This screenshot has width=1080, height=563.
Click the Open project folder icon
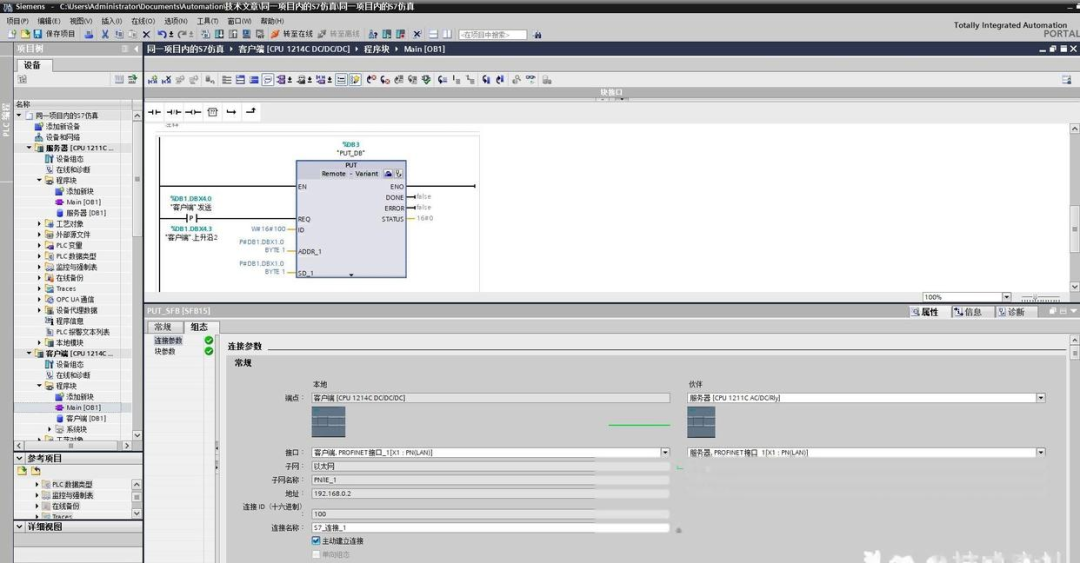(x=25, y=34)
